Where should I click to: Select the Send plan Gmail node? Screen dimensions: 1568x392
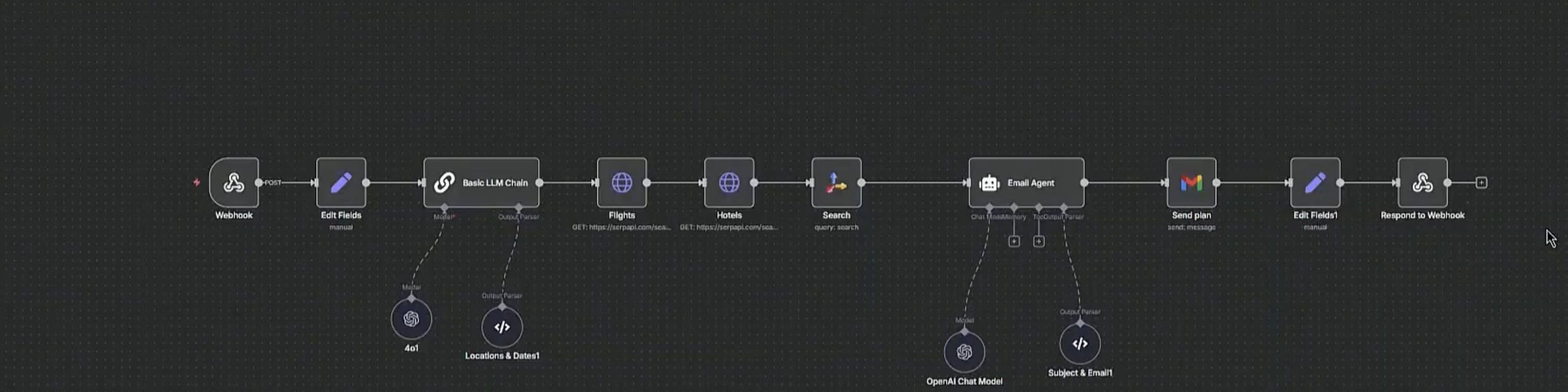point(1192,183)
